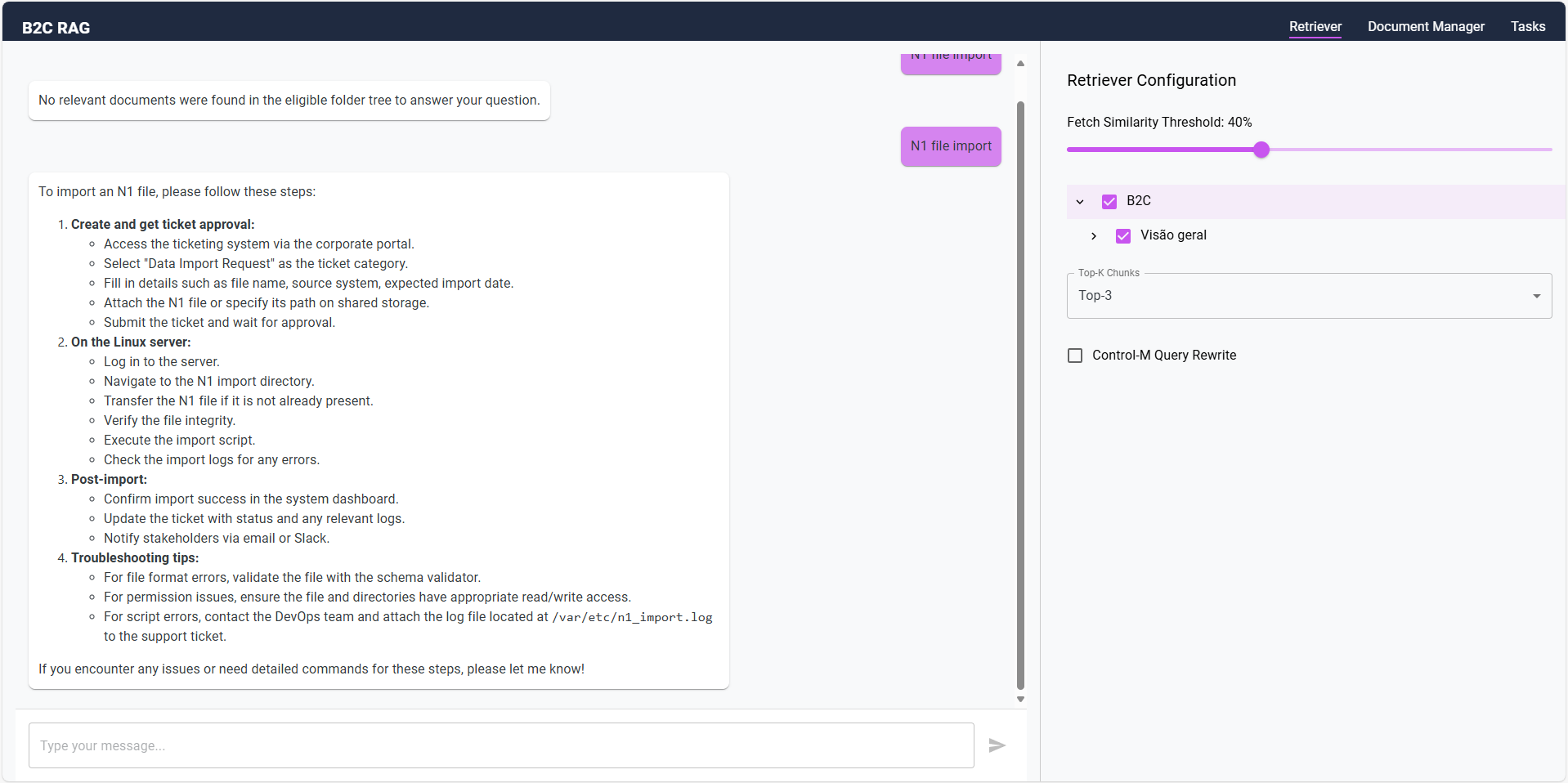Screen dimensions: 1568x783
Task: Adjust the Fetch Similarity Threshold slider handle
Action: click(x=1261, y=150)
